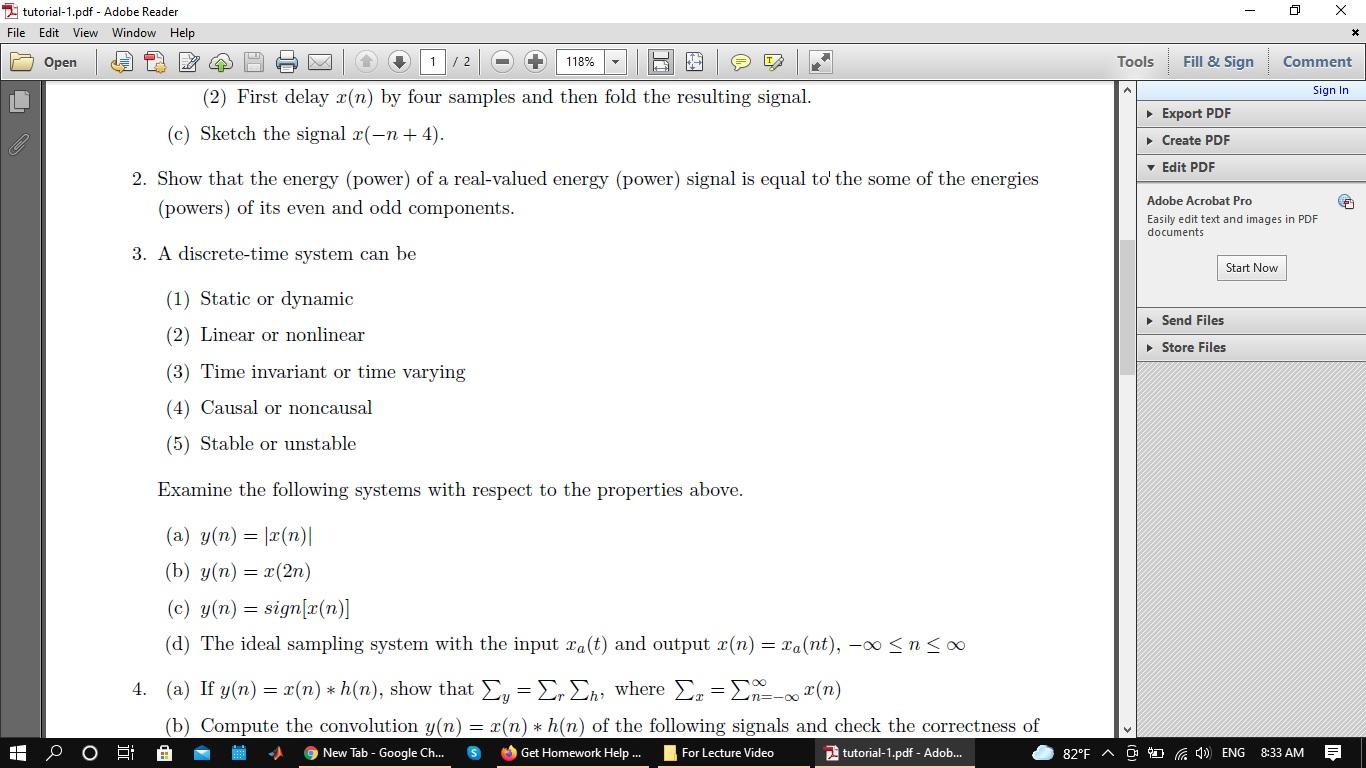Viewport: 1366px width, 768px height.
Task: Click the Sign In link
Action: (1330, 89)
